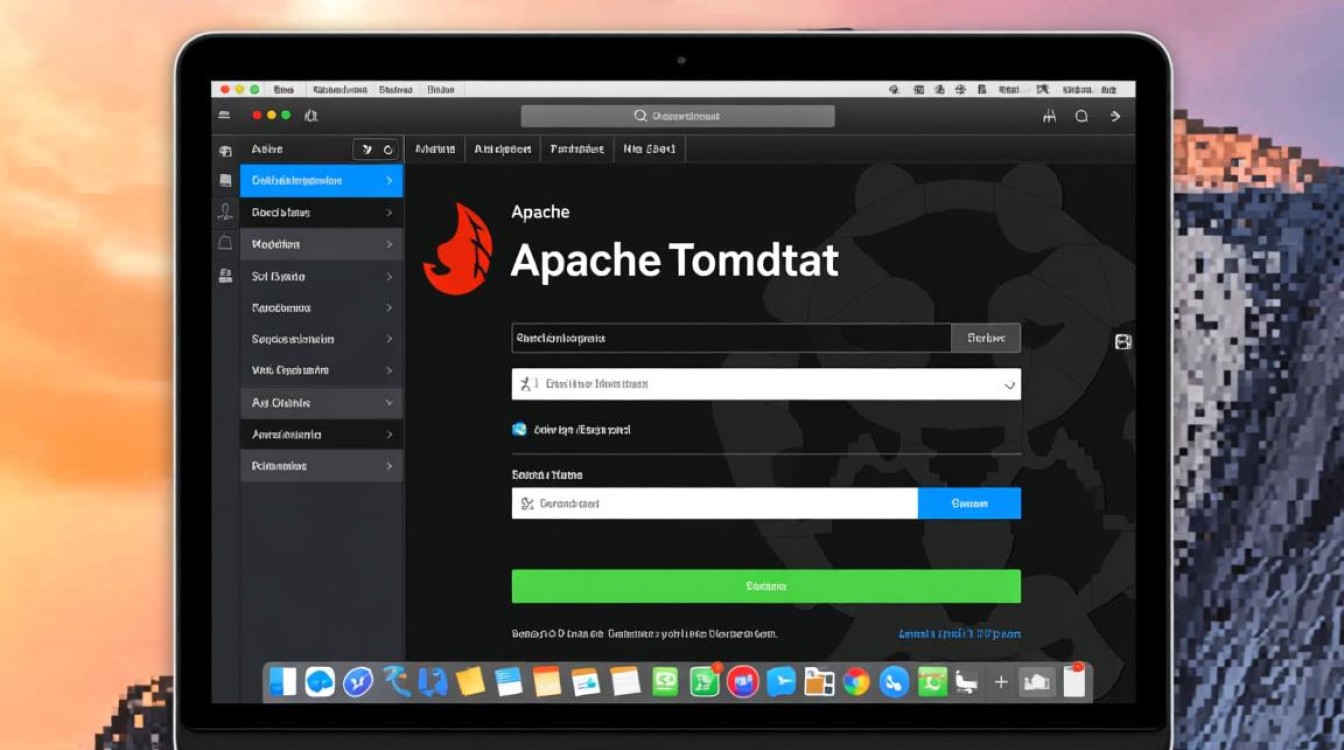Collapse the sidebar item with the downward chevron
Viewport: 1344px width, 750px height.
(389, 403)
